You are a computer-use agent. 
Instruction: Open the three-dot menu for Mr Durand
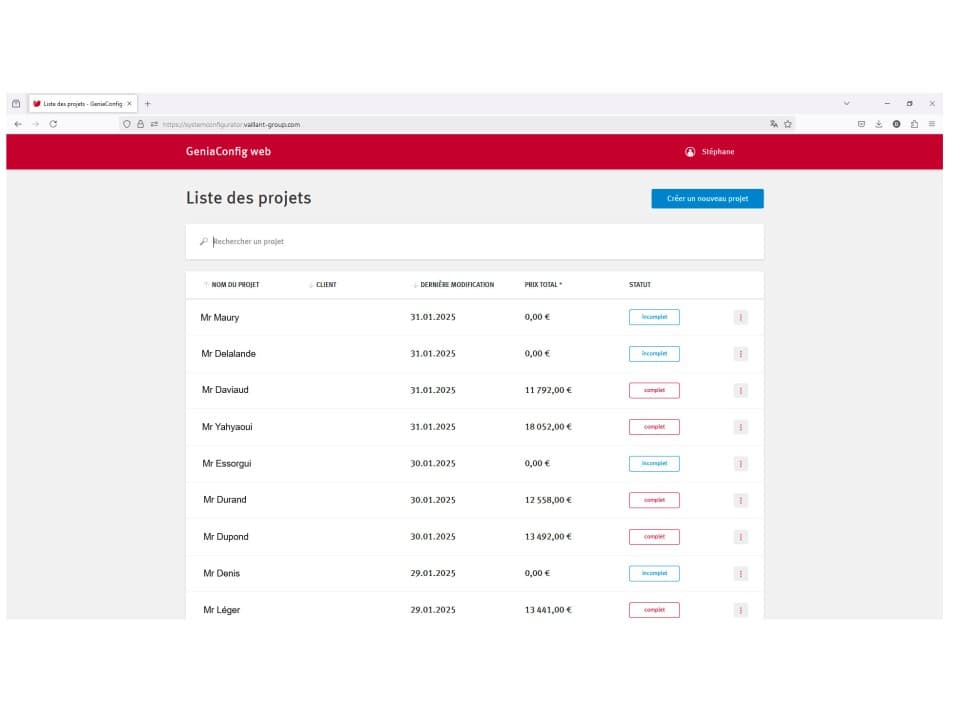pos(740,500)
